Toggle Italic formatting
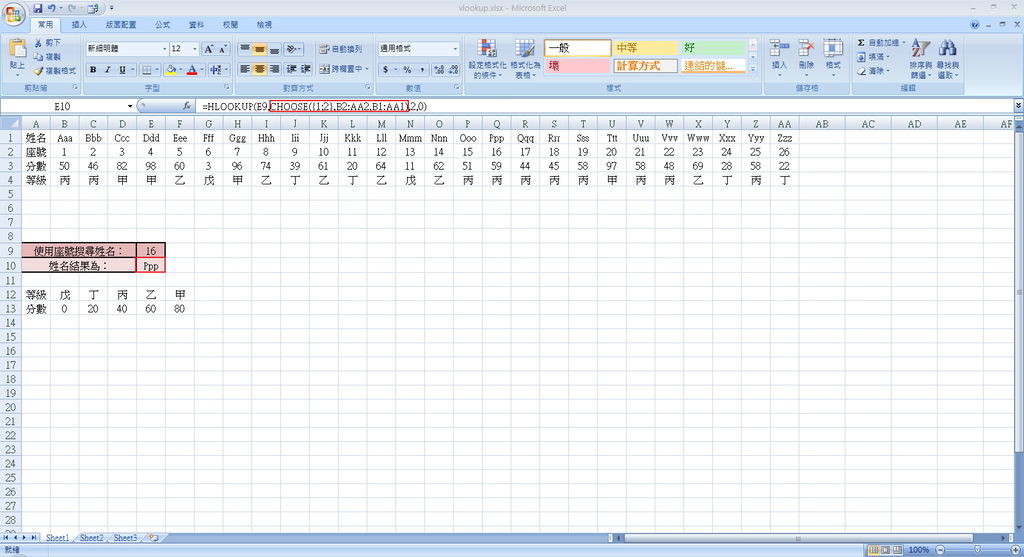The height and width of the screenshot is (557, 1024). [x=108, y=70]
